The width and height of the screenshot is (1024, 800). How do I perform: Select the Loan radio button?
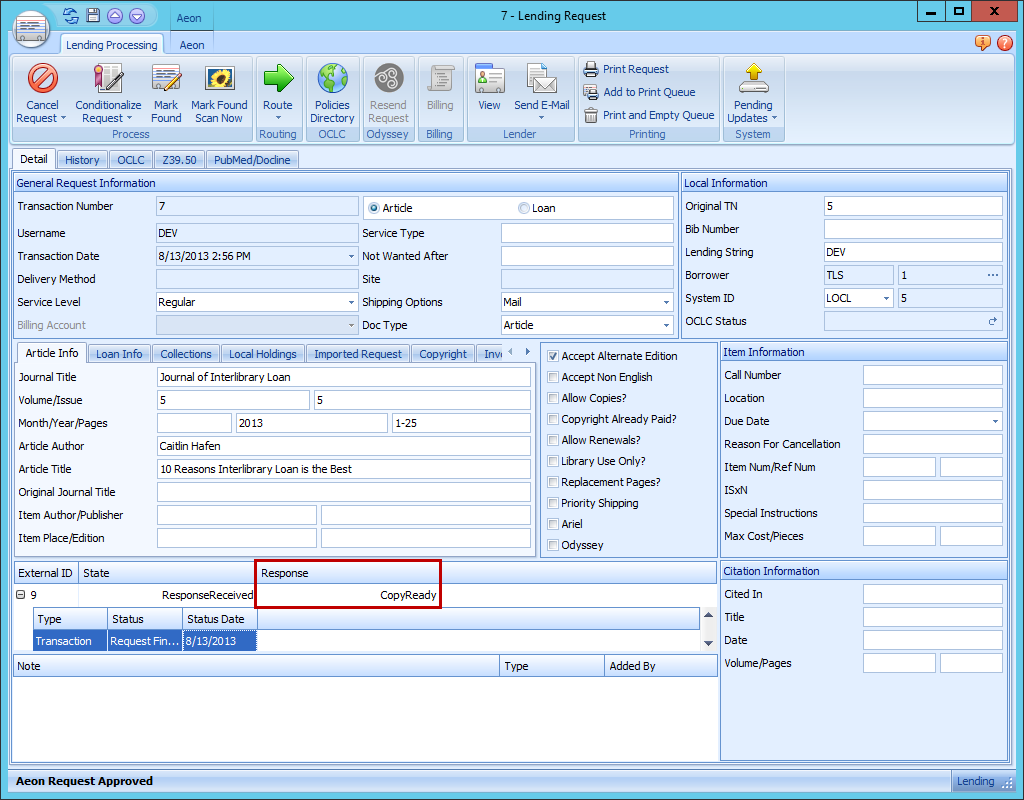524,208
